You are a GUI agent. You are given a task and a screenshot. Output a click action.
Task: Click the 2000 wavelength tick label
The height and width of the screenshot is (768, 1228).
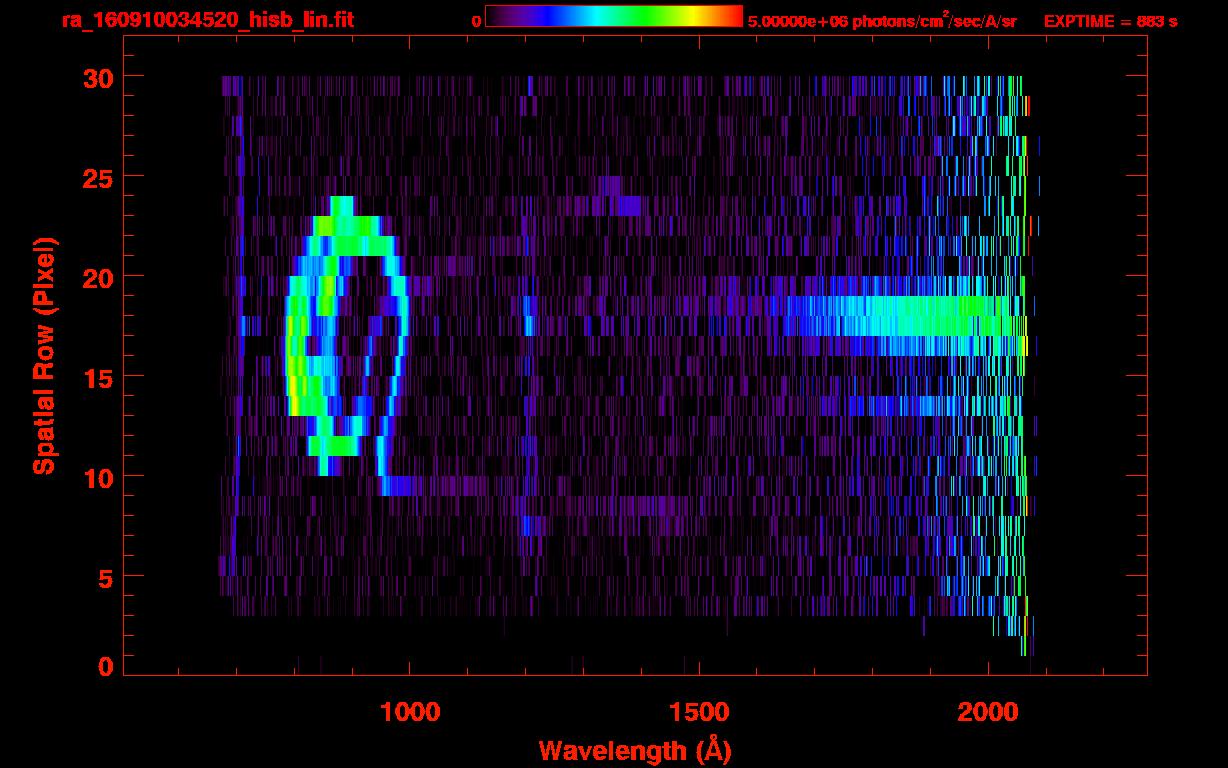click(x=988, y=712)
